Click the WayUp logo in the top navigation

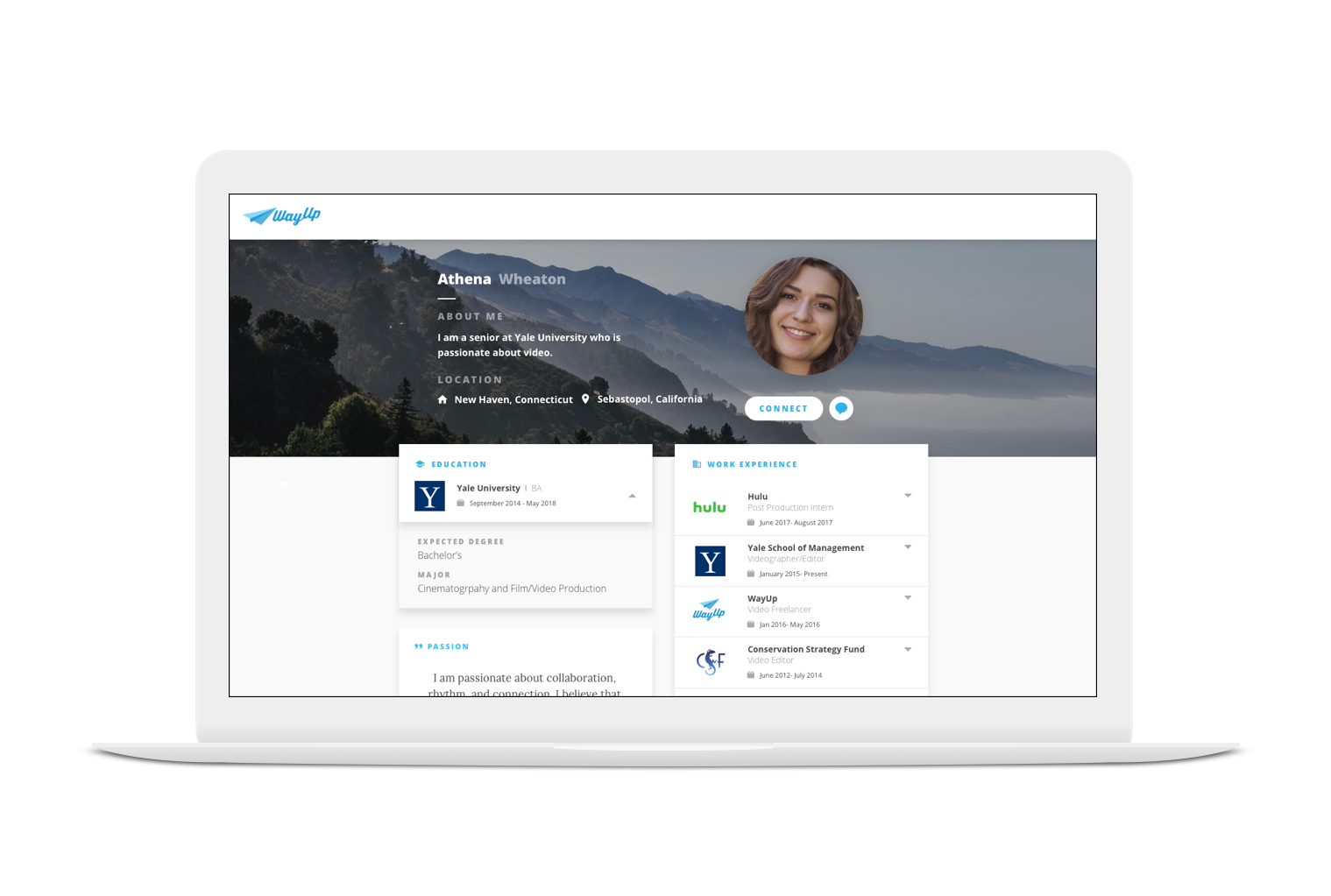coord(281,215)
